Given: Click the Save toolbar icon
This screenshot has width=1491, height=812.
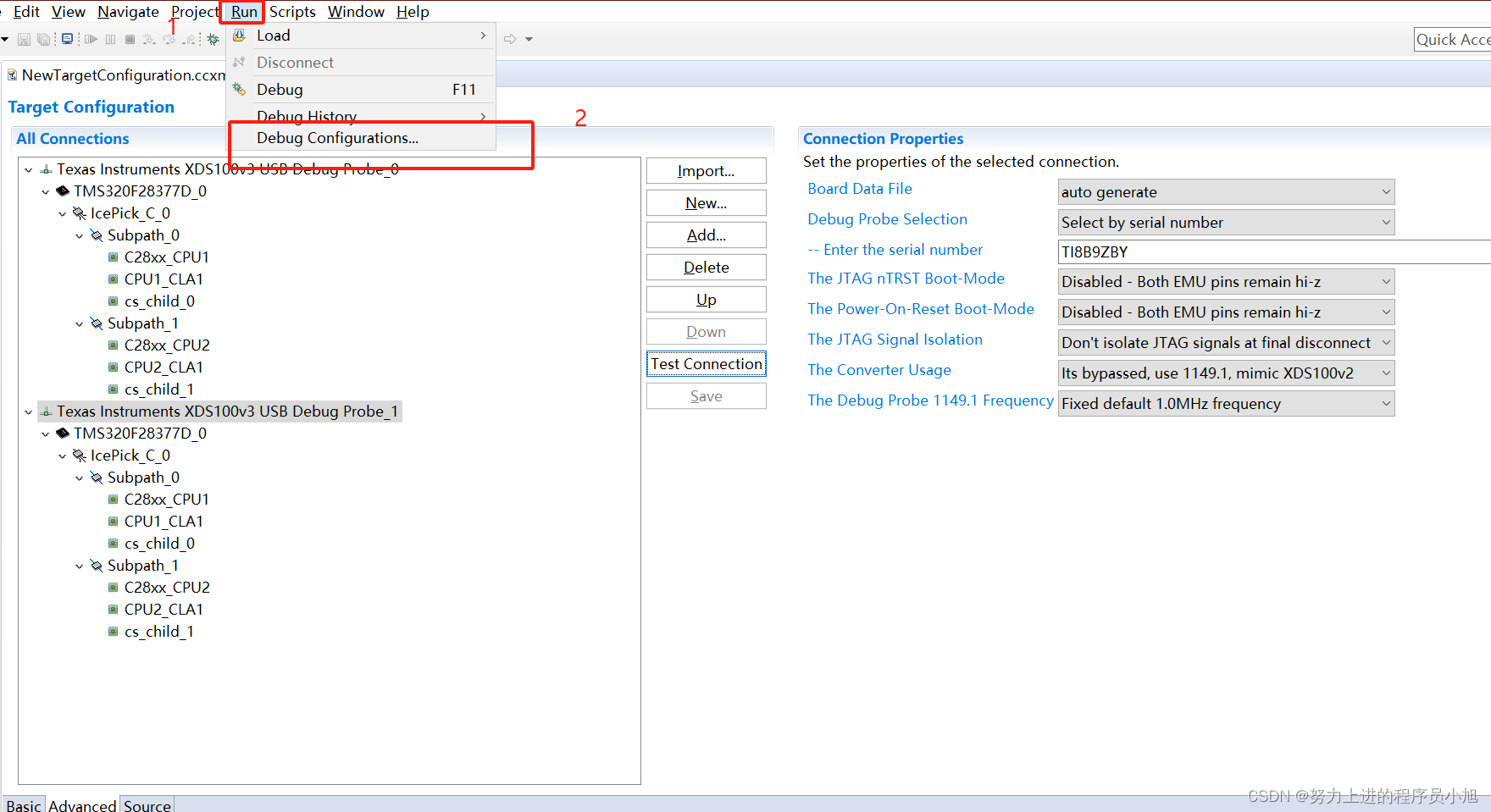Looking at the screenshot, I should (24, 39).
